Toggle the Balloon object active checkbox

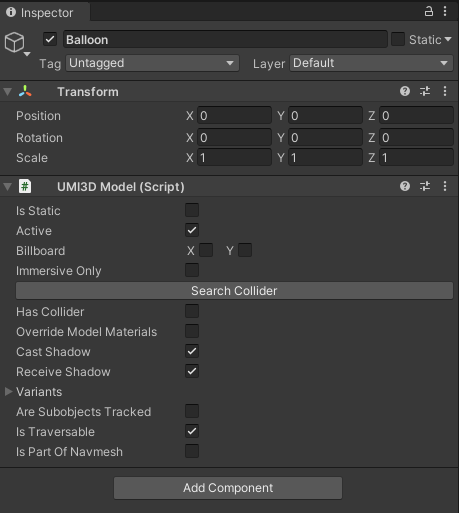click(x=50, y=40)
